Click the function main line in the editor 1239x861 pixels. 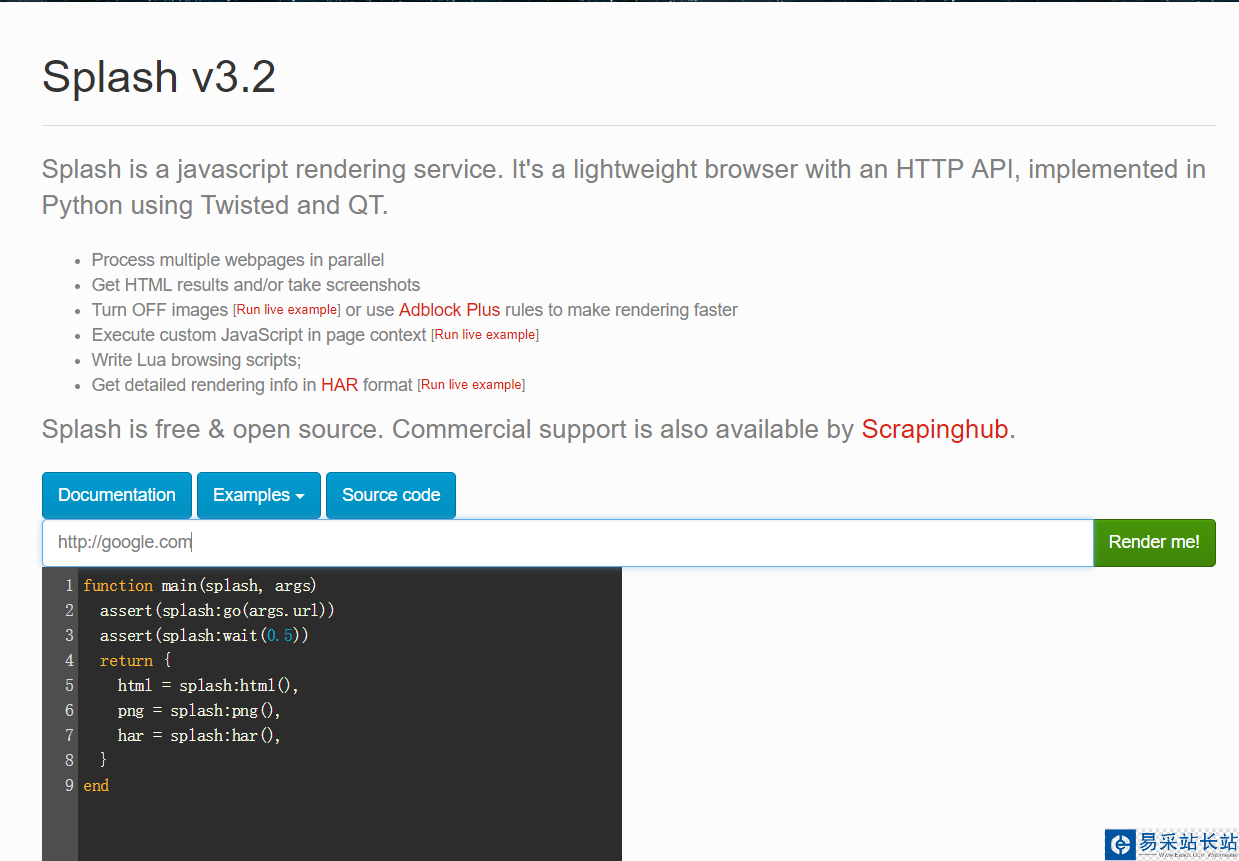[x=200, y=585]
